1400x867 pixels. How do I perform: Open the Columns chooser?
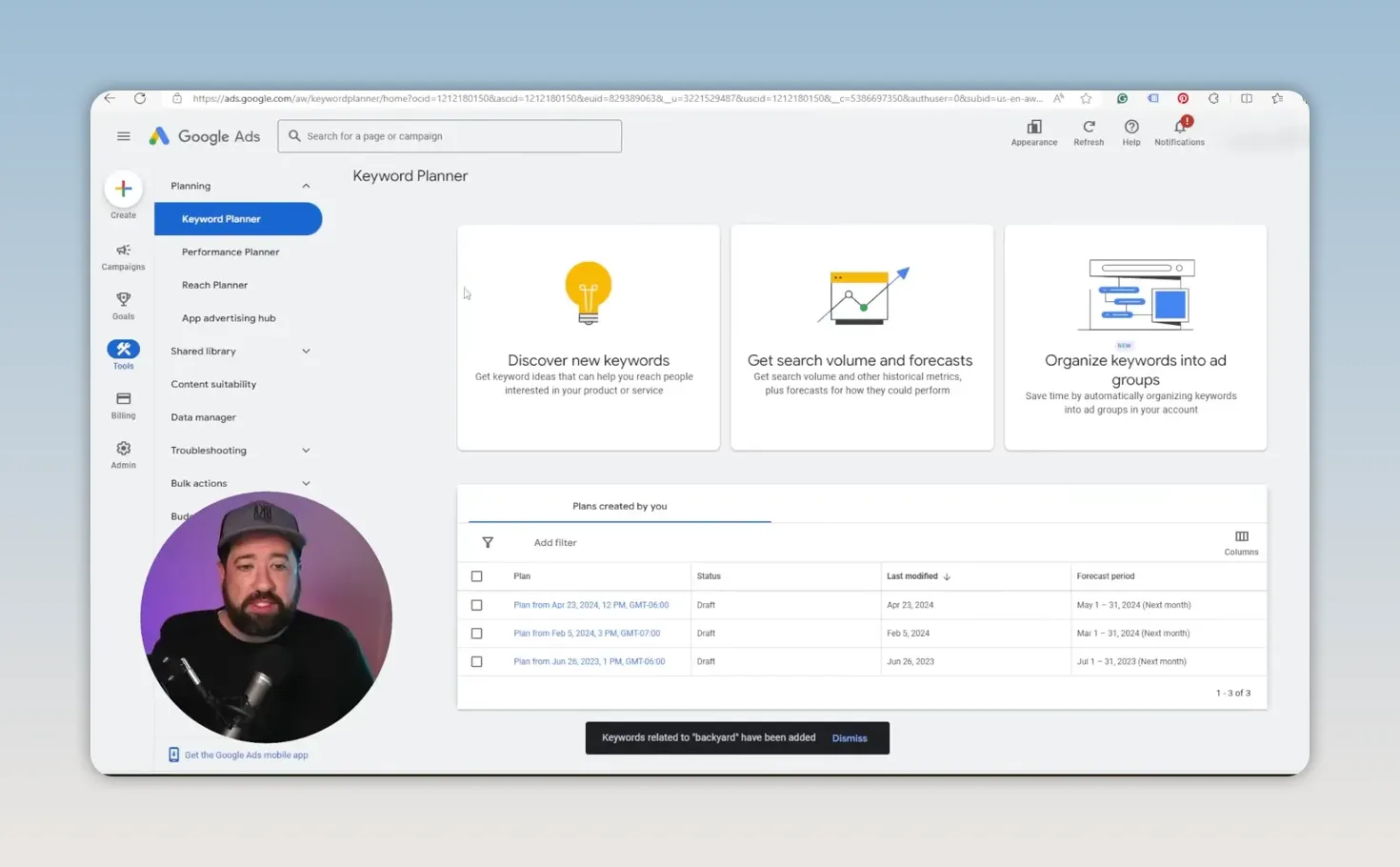pyautogui.click(x=1241, y=543)
